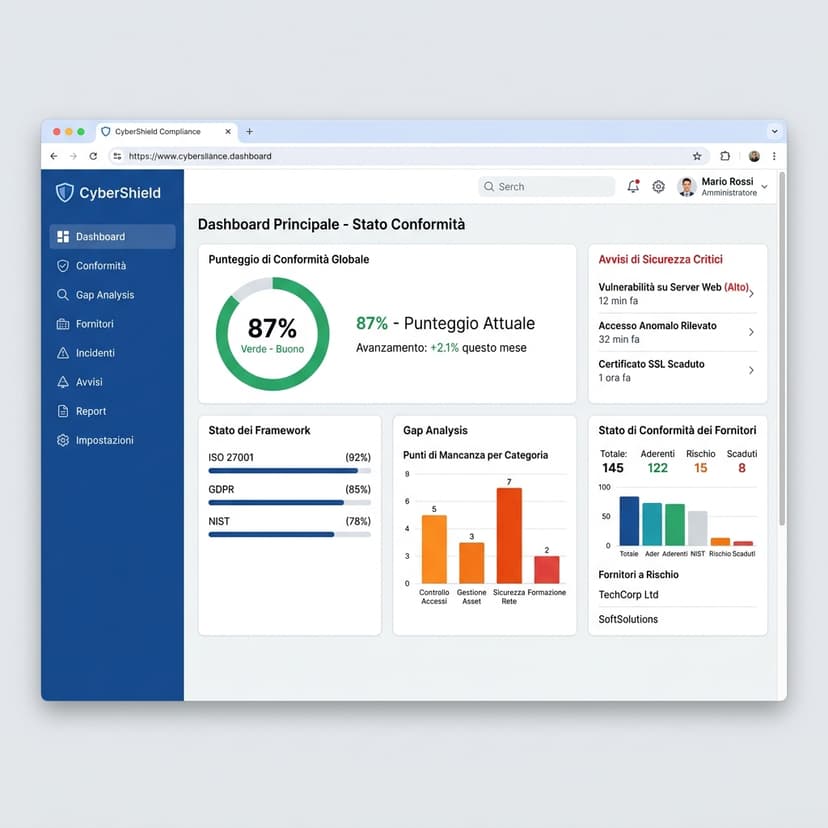Go back with the browser back arrow
The width and height of the screenshot is (828, 828).
pos(54,156)
